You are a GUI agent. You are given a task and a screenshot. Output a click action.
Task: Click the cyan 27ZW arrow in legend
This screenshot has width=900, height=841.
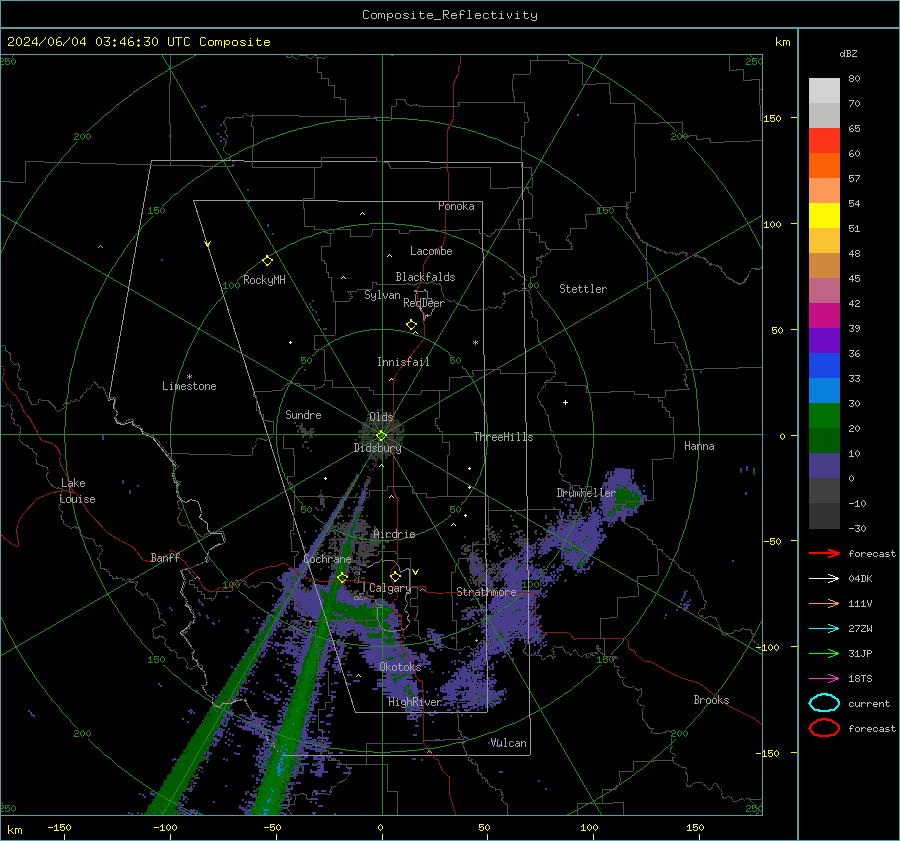[824, 629]
